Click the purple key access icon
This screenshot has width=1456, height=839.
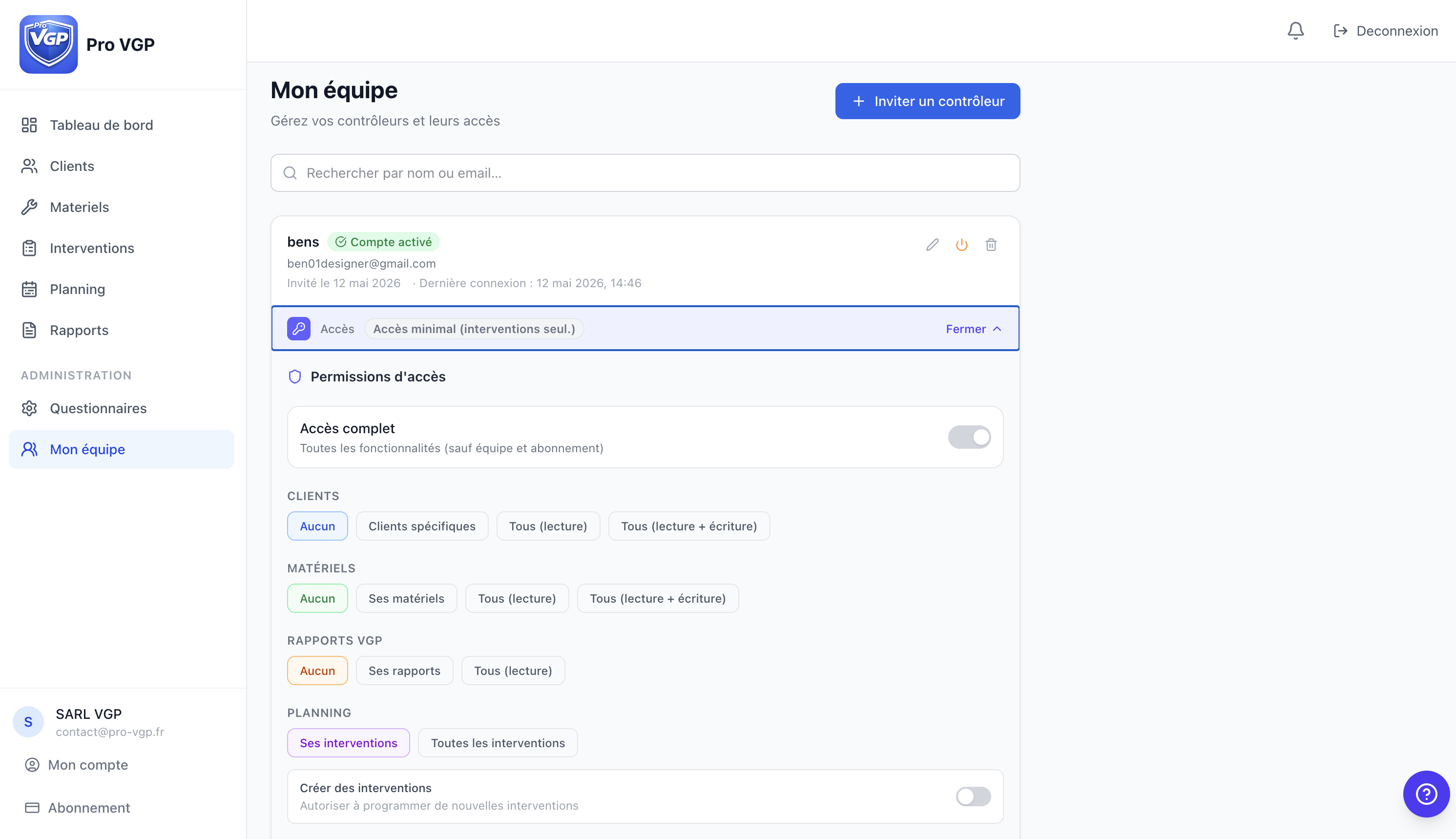tap(298, 329)
